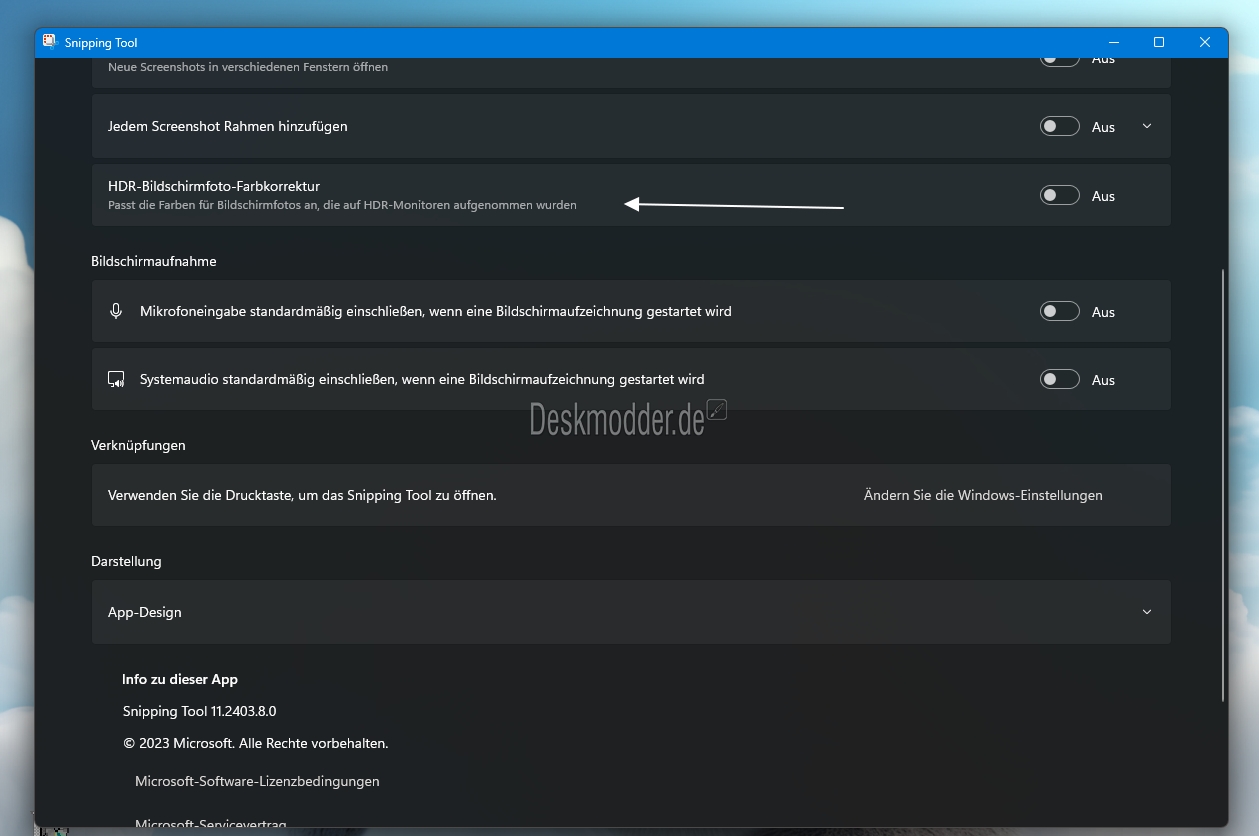Expand the App-Design dropdown chevron
The image size is (1259, 836).
coord(1147,612)
